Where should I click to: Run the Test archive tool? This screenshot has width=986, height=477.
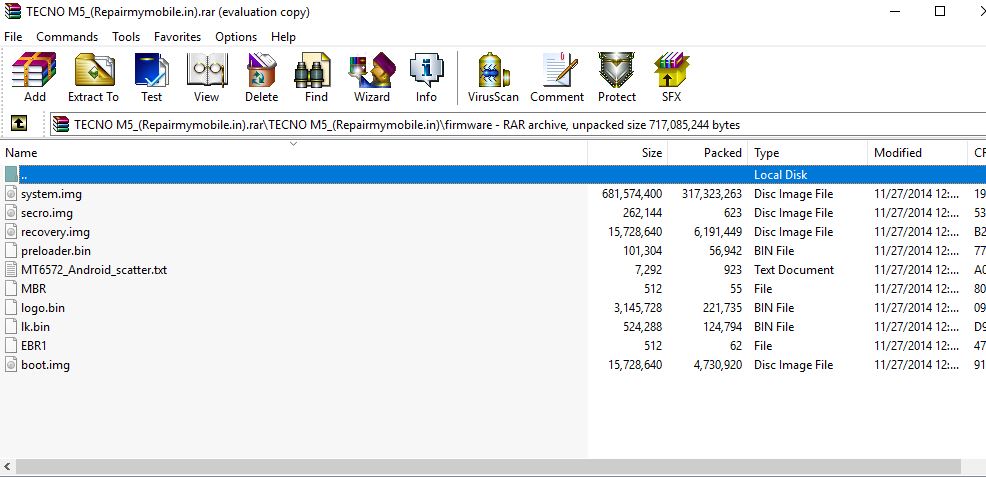tap(151, 78)
